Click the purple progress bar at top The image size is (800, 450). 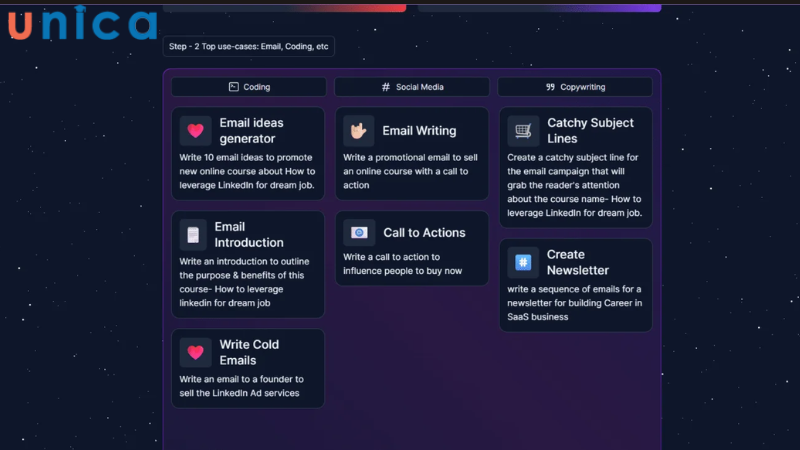click(x=539, y=8)
